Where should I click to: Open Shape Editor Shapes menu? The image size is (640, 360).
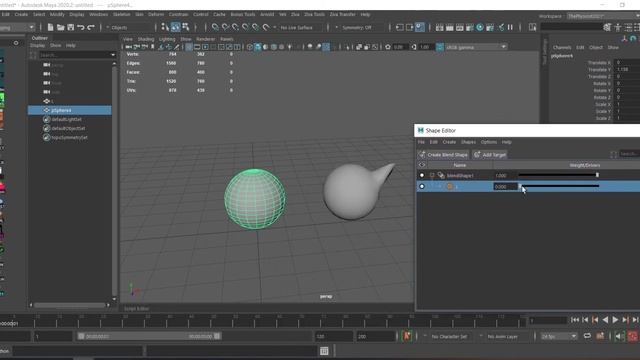pyautogui.click(x=468, y=142)
